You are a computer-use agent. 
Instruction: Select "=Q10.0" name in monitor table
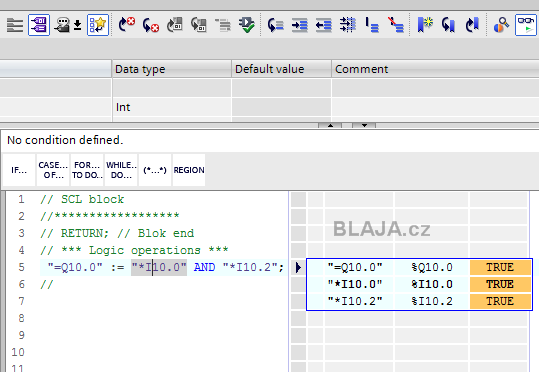point(355,267)
